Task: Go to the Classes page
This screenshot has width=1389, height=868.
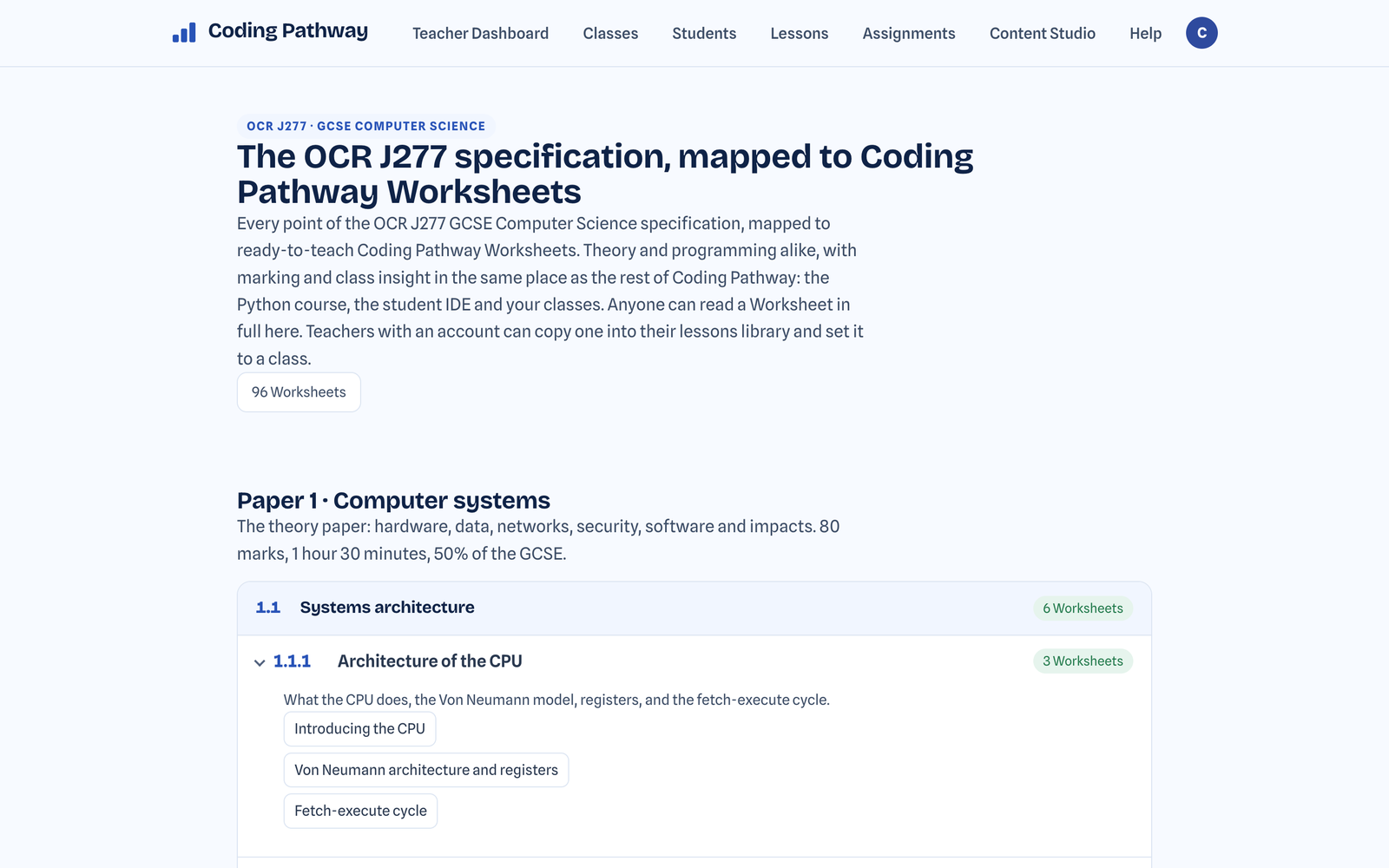Action: 610,33
